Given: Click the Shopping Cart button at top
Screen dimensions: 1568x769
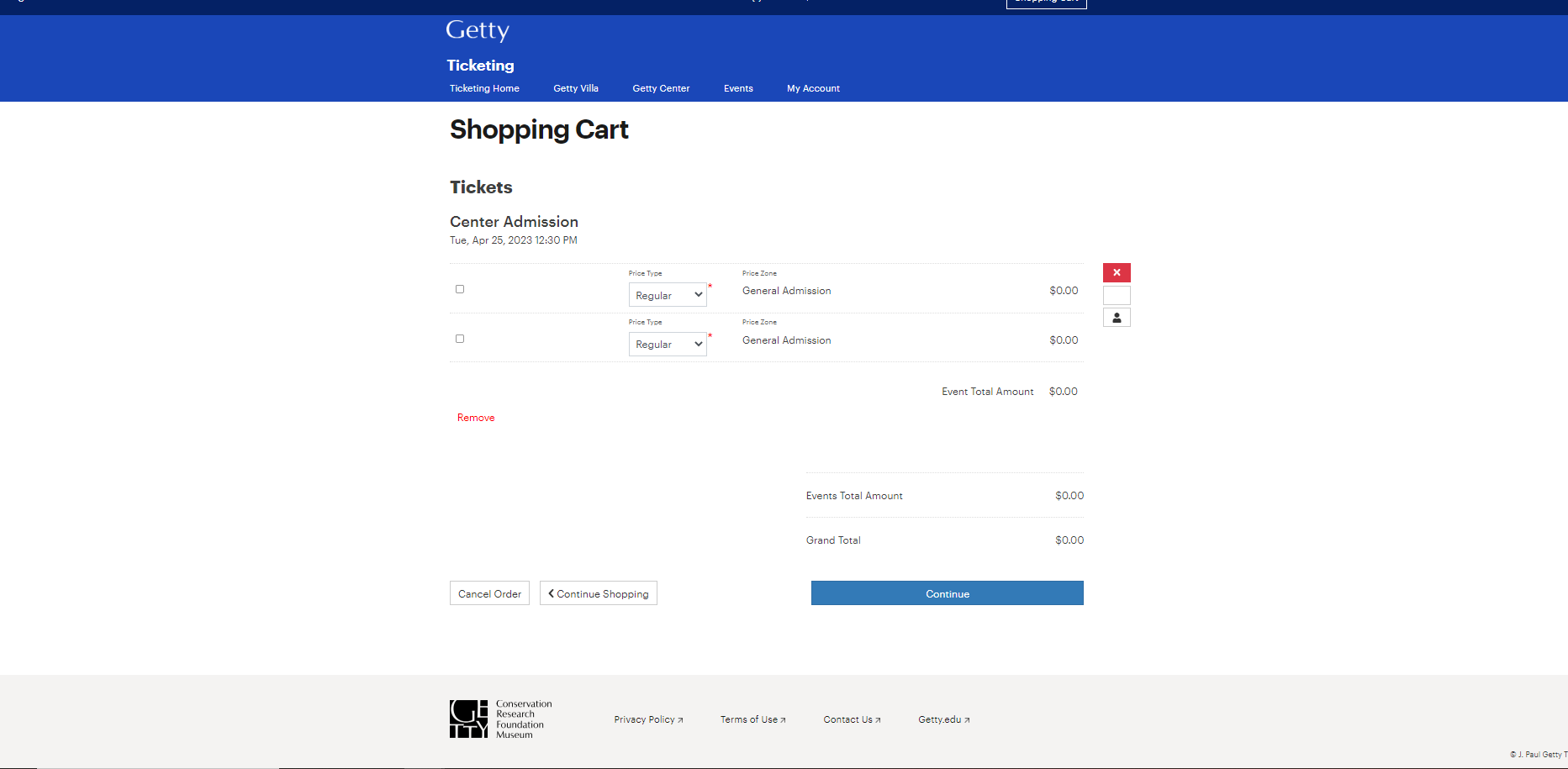Looking at the screenshot, I should [x=1047, y=3].
